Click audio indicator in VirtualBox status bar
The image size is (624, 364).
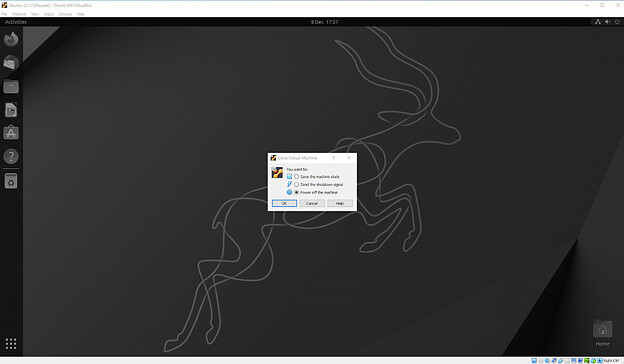pyautogui.click(x=547, y=360)
